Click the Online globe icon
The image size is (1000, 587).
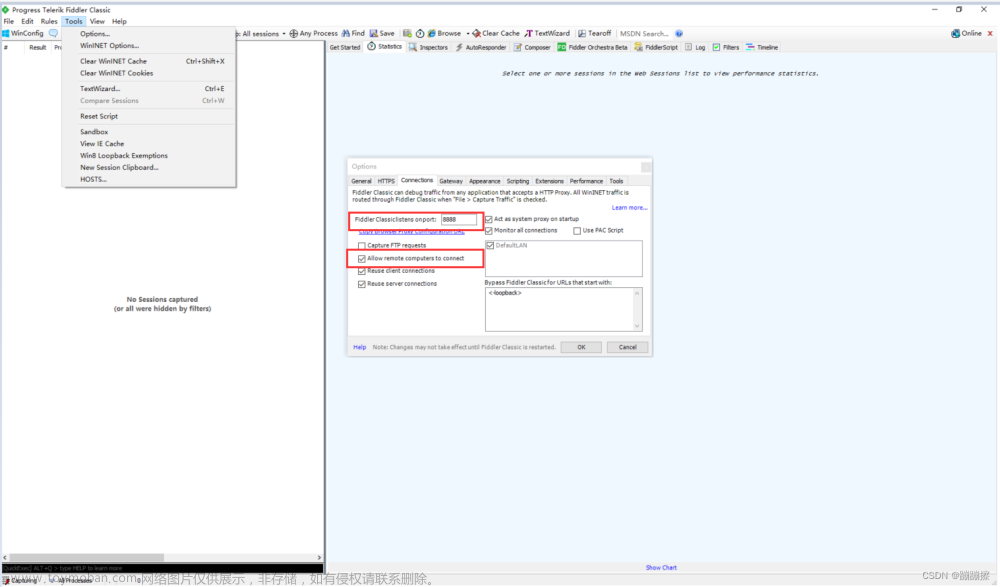pyautogui.click(x=955, y=33)
